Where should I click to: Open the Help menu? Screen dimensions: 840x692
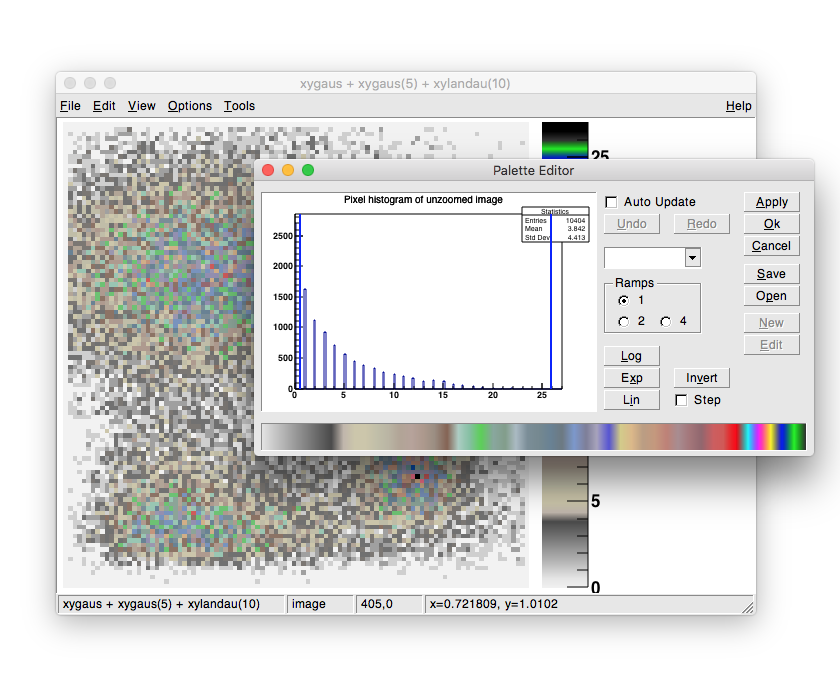(x=738, y=106)
